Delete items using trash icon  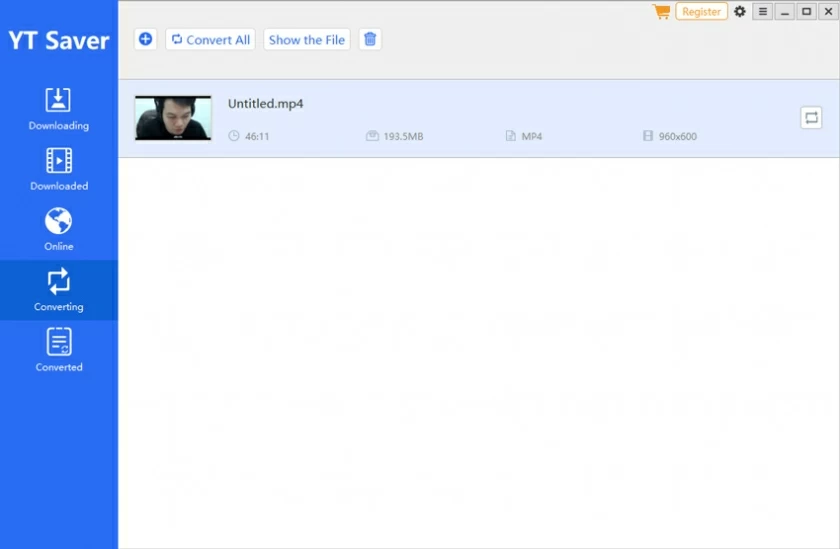click(x=370, y=39)
